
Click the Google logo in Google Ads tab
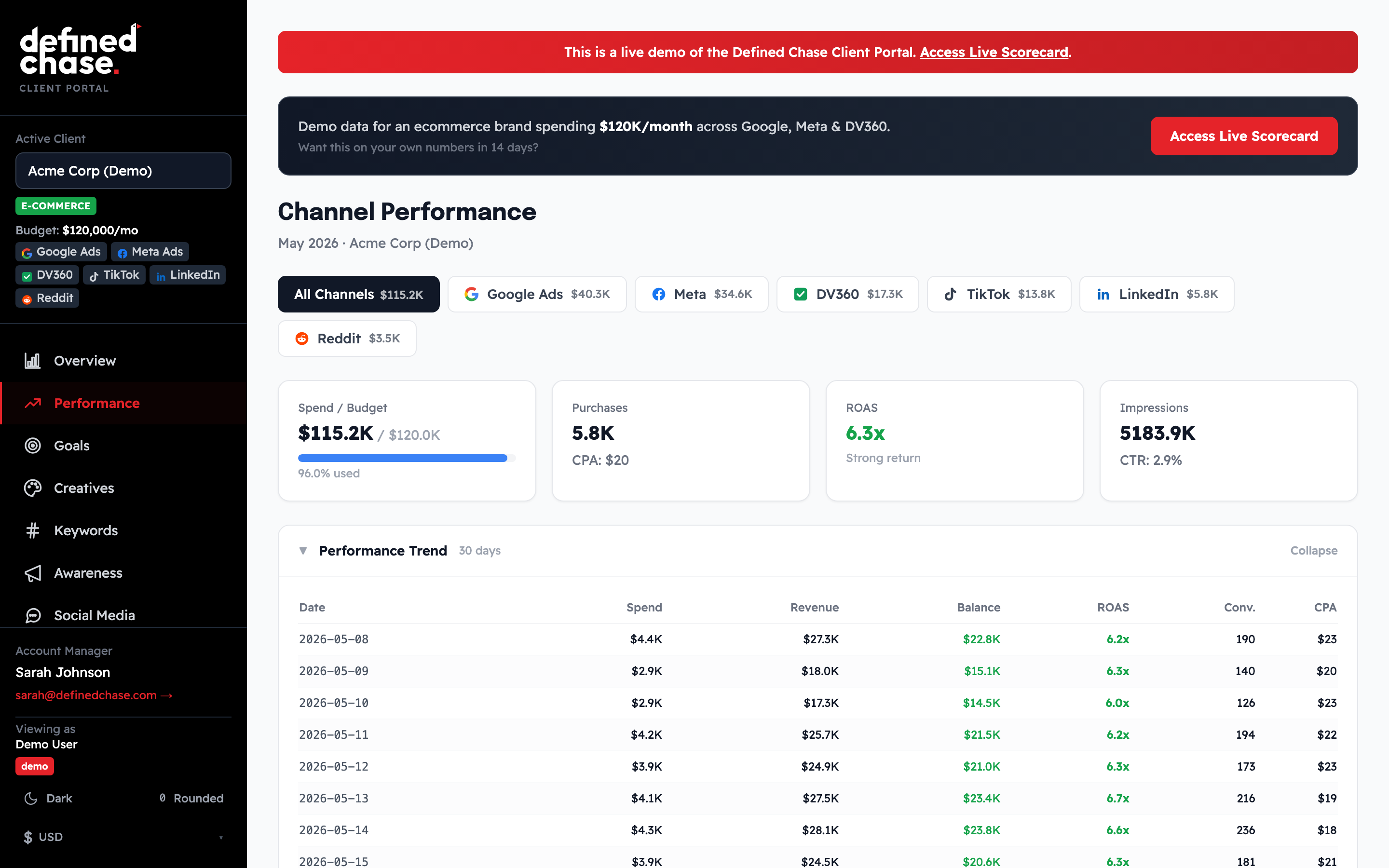[x=471, y=294]
